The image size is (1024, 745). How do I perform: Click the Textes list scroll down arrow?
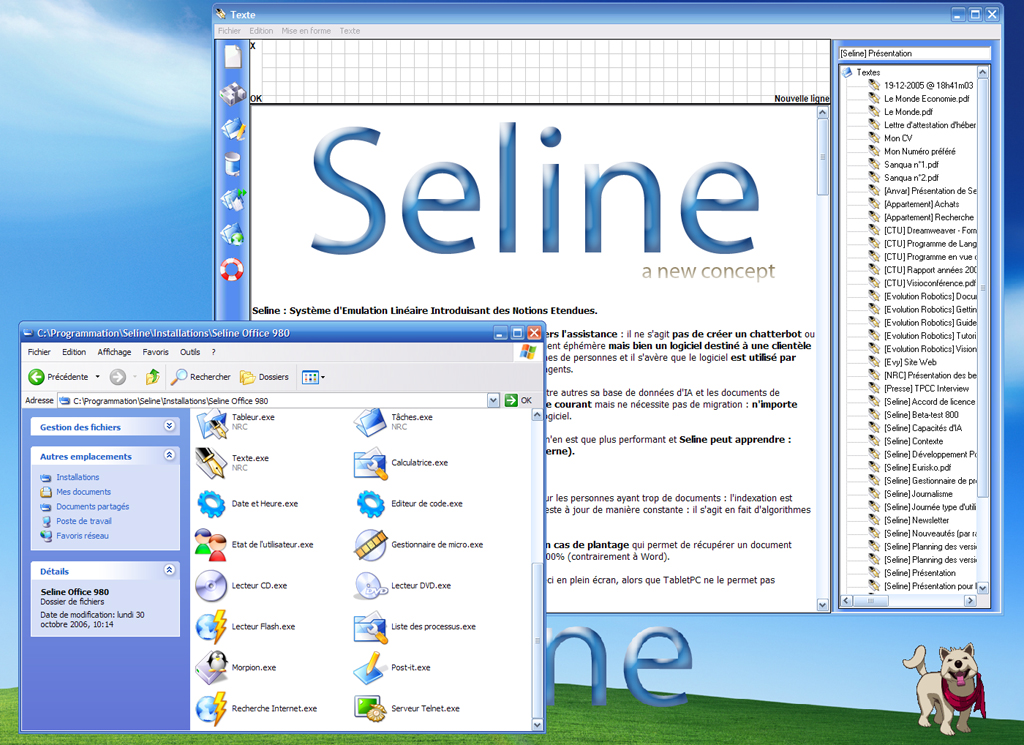click(x=982, y=588)
